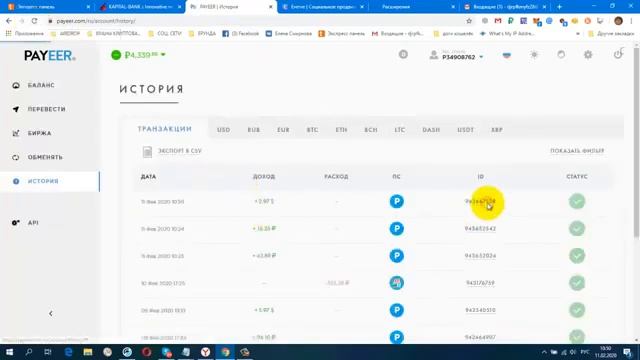The height and width of the screenshot is (360, 640).
Task: Click the CSV export document icon
Action: pos(147,152)
